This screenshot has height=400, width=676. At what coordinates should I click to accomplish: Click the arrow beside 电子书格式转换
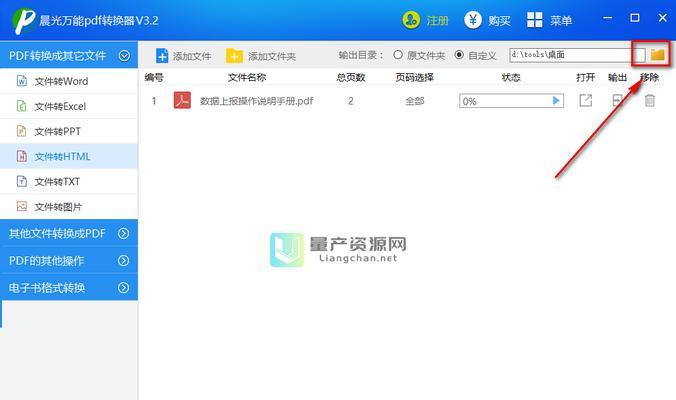click(124, 288)
